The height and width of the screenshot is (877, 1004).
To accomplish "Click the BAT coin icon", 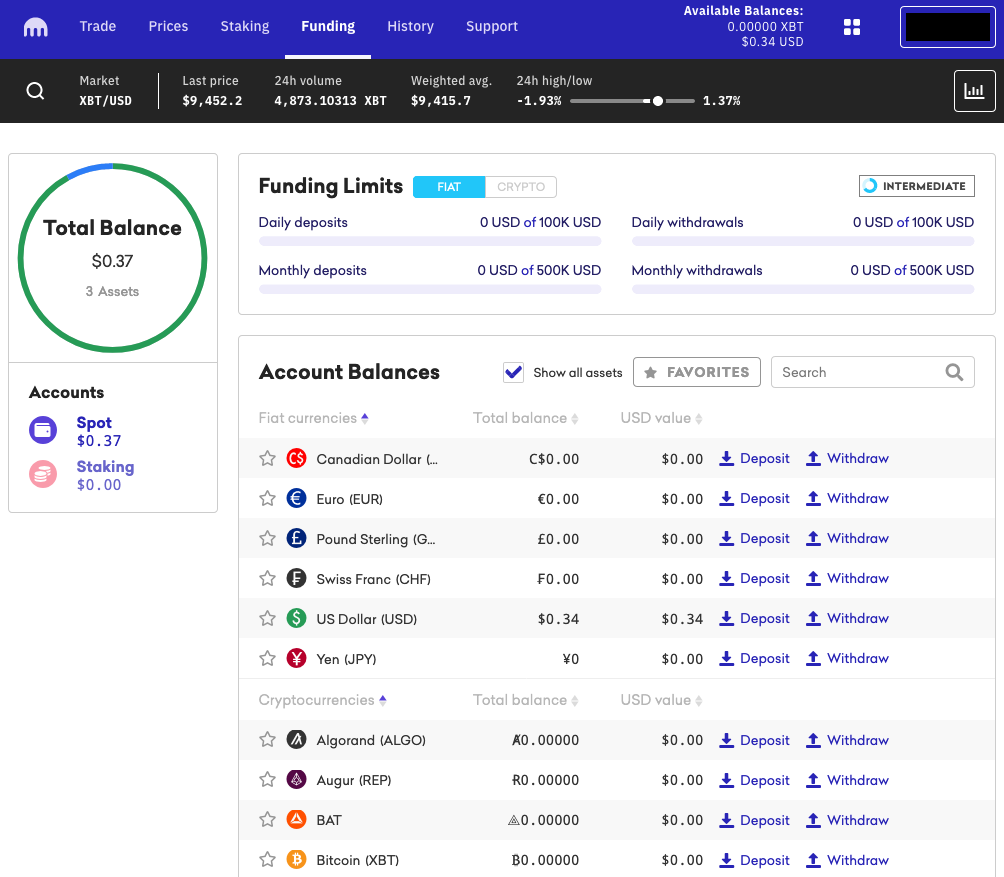I will coord(296,820).
